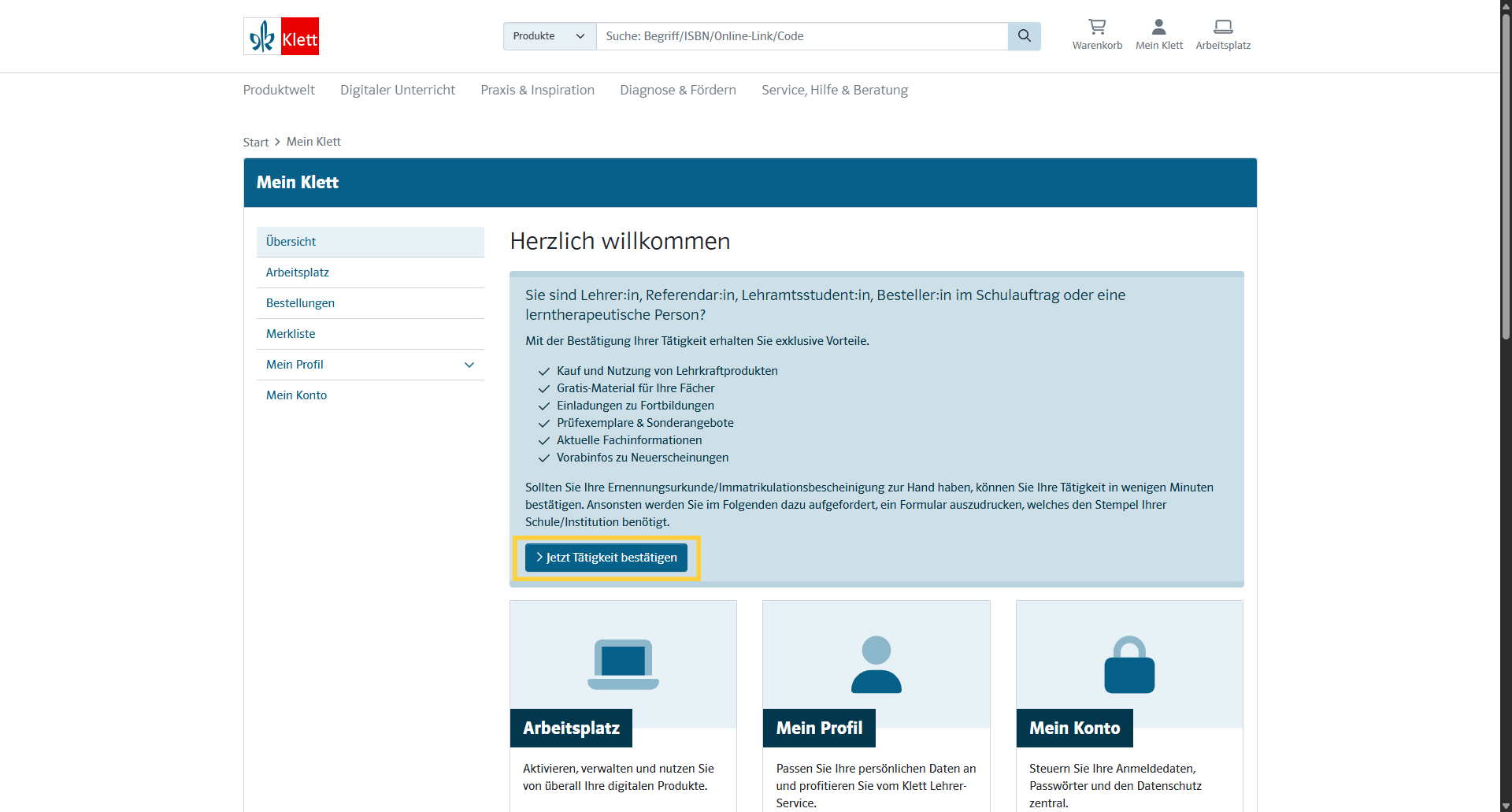The width and height of the screenshot is (1512, 812).
Task: Open Service, Hilfe & Beratung menu
Action: 834,90
